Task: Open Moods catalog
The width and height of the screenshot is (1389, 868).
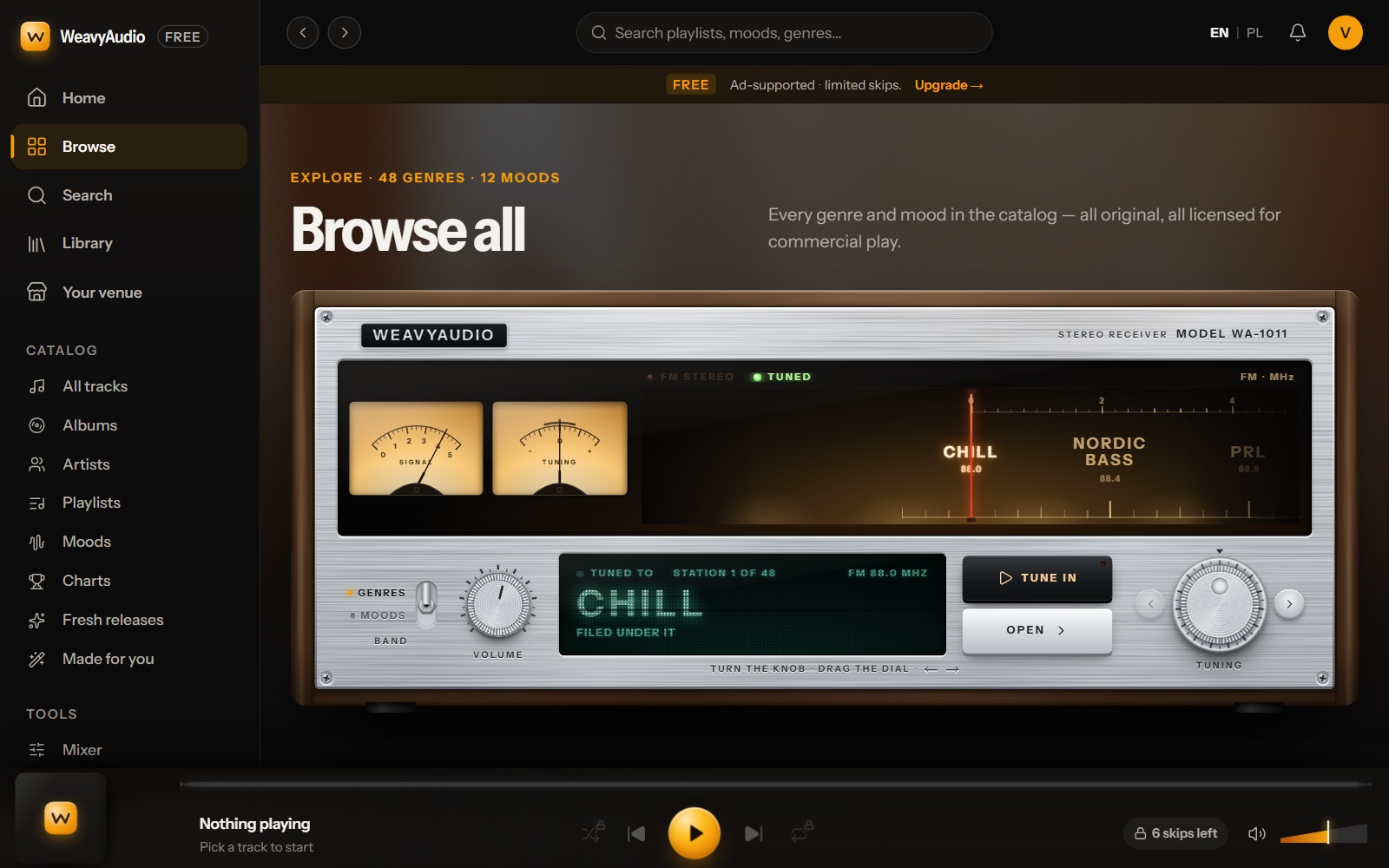Action: coord(129,542)
